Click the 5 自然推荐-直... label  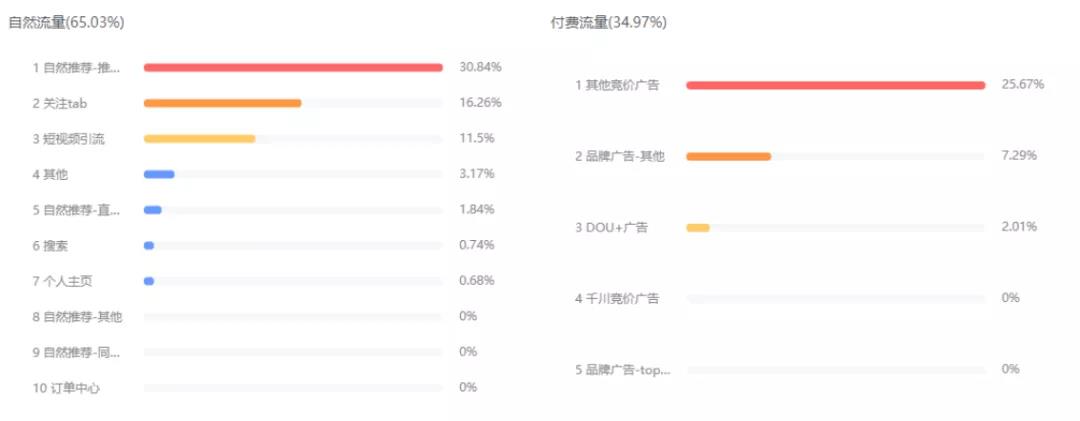(76, 210)
